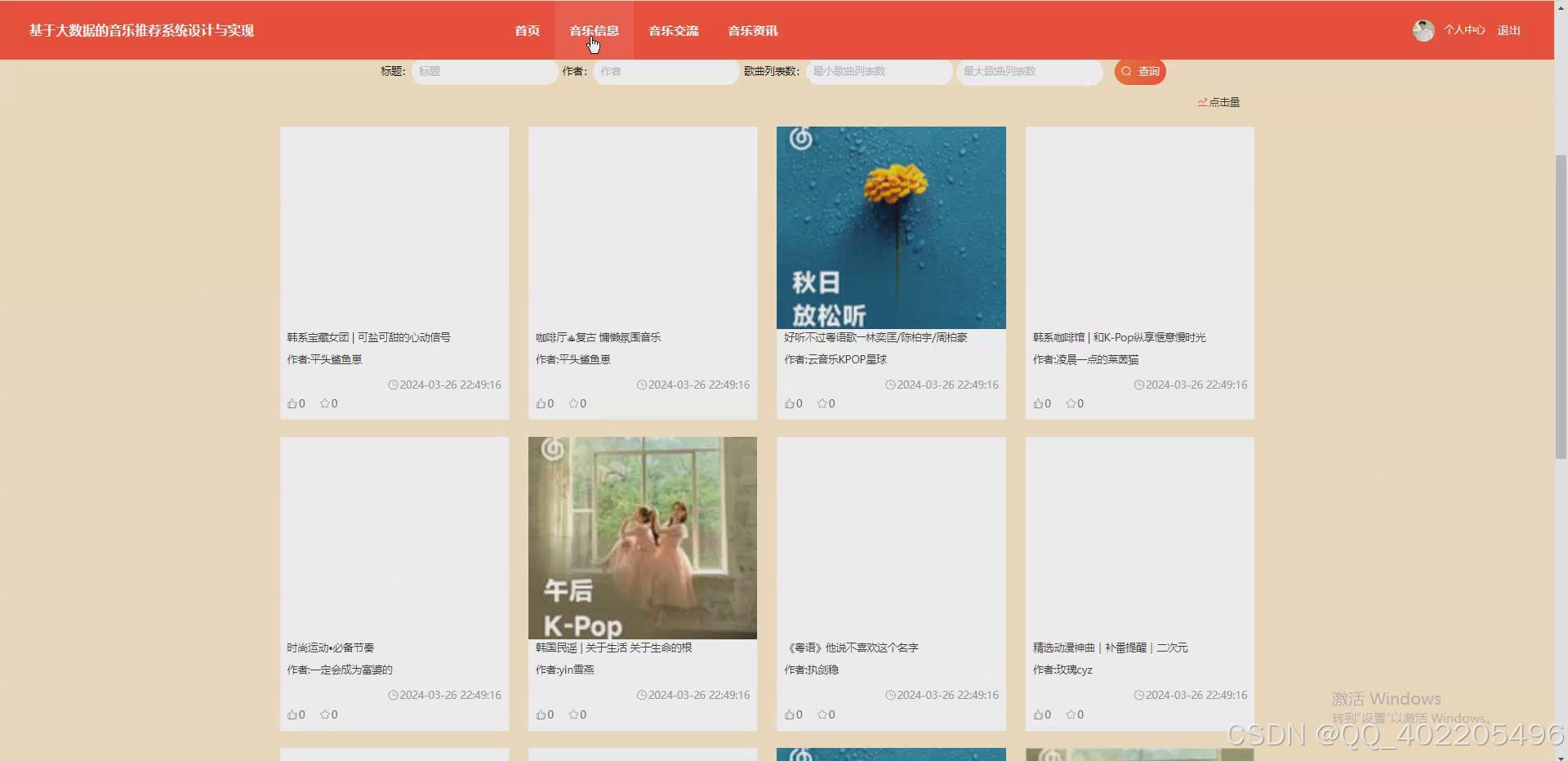Open the 音乐资讯 navigation tab
Screen dimensions: 1568x761
[752, 30]
